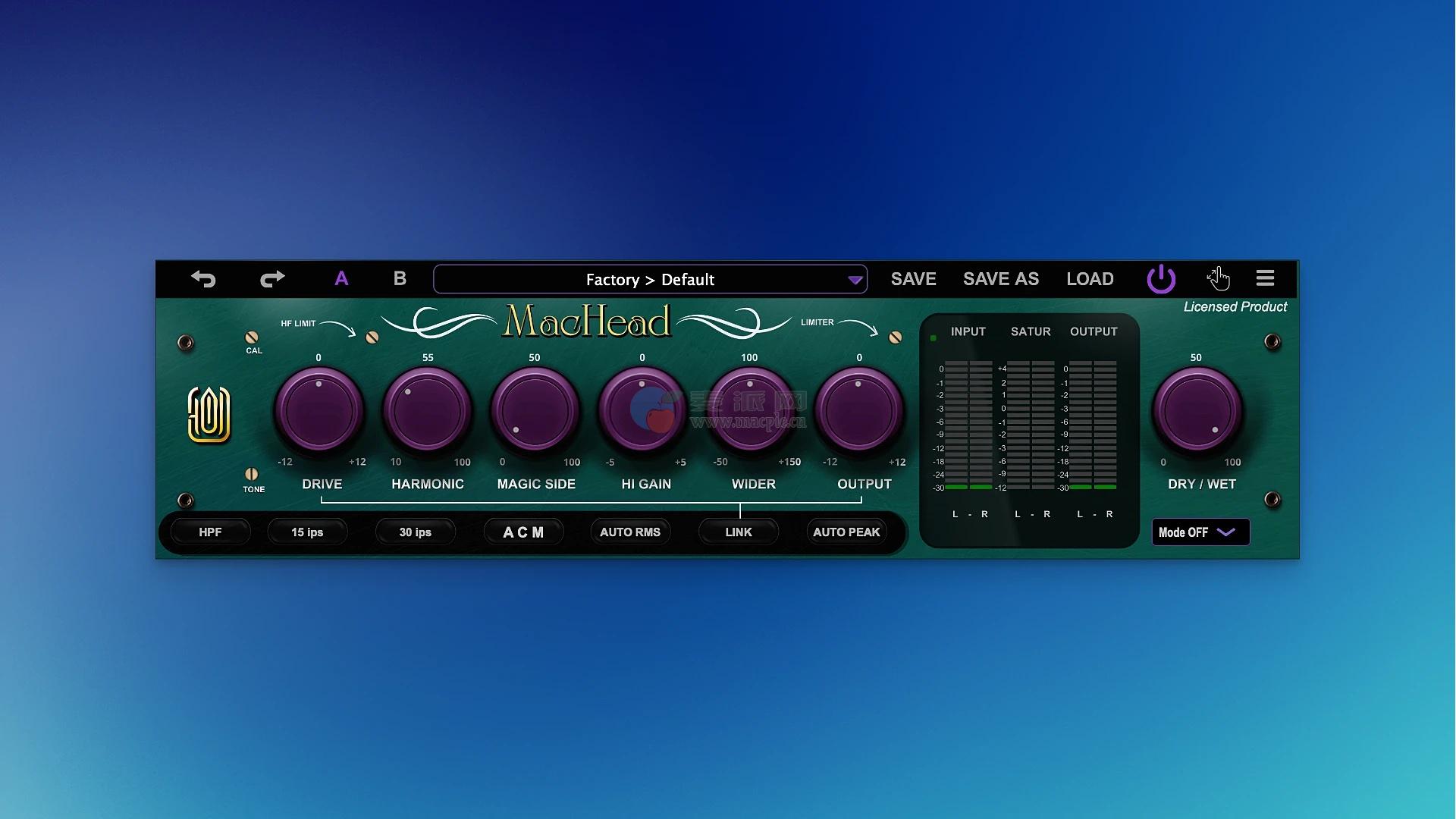1456x819 pixels.
Task: Switch to preset slot A
Action: pyautogui.click(x=341, y=279)
